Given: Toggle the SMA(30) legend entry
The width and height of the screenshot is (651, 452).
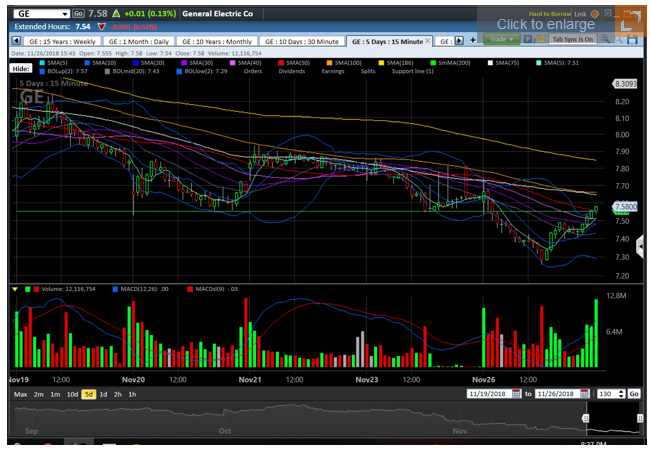Looking at the screenshot, I should tap(197, 63).
